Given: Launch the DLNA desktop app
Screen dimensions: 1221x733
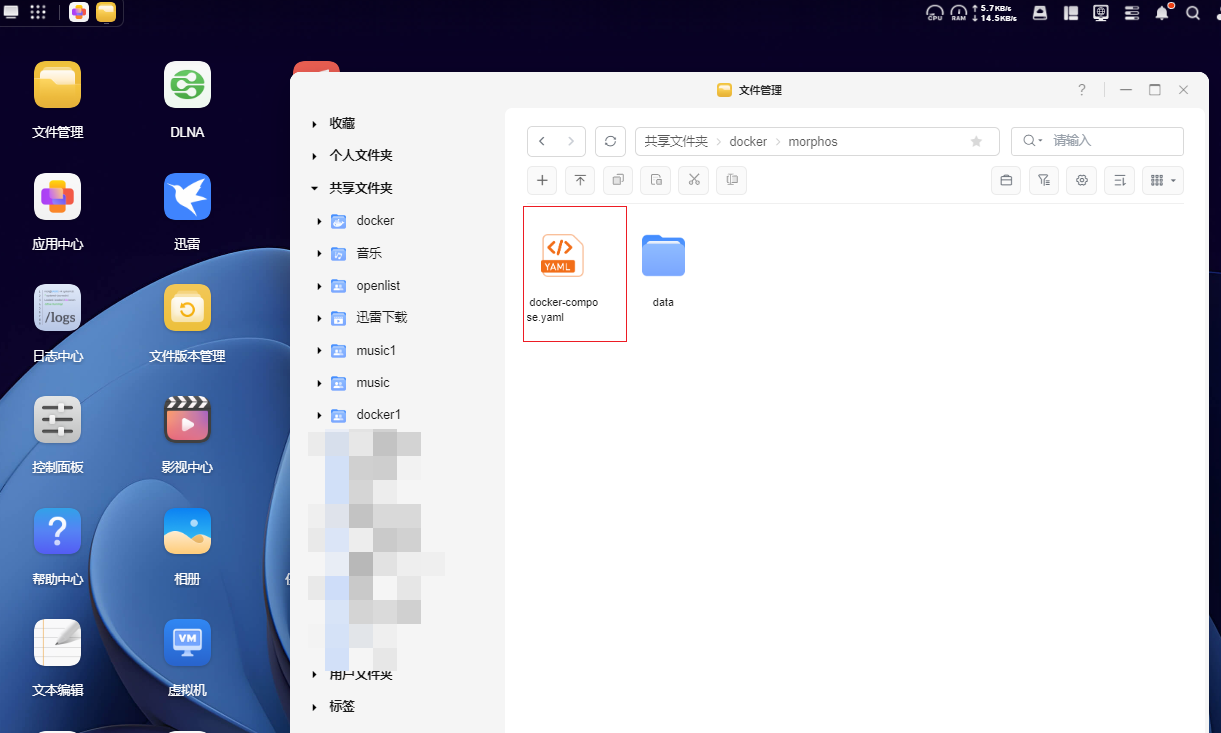Looking at the screenshot, I should pyautogui.click(x=187, y=85).
